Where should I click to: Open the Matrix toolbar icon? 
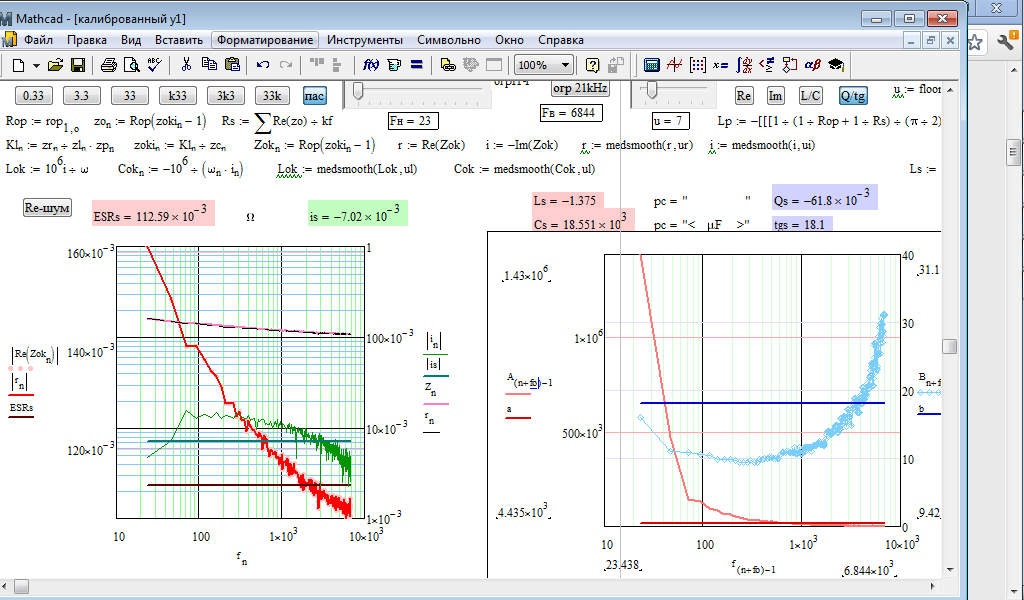click(x=698, y=65)
